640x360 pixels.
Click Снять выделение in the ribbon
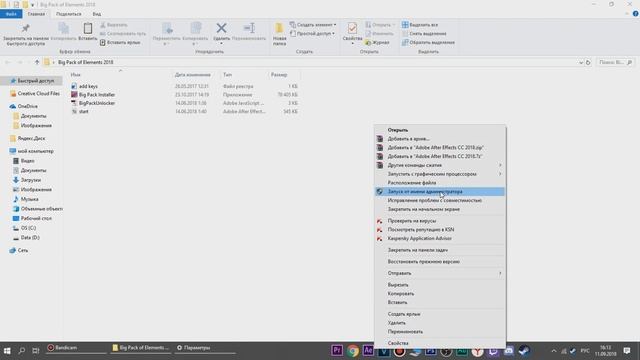424,33
